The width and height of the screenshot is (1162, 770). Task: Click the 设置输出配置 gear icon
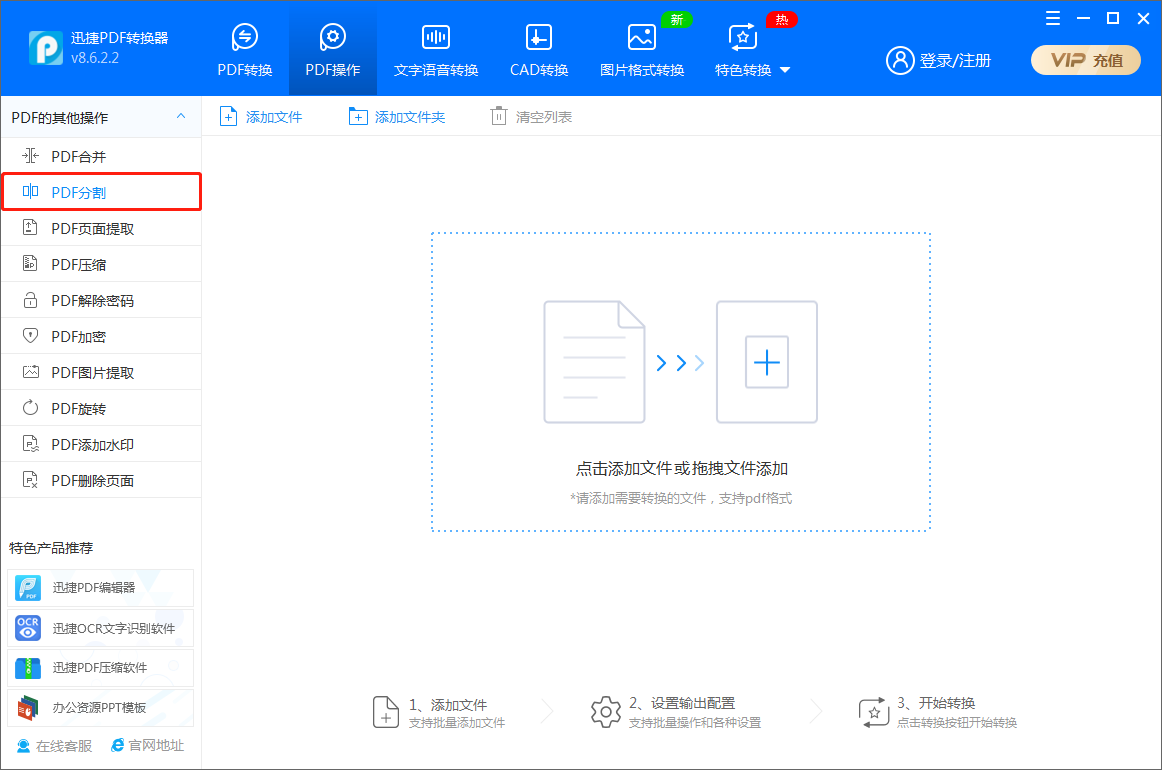click(x=605, y=712)
